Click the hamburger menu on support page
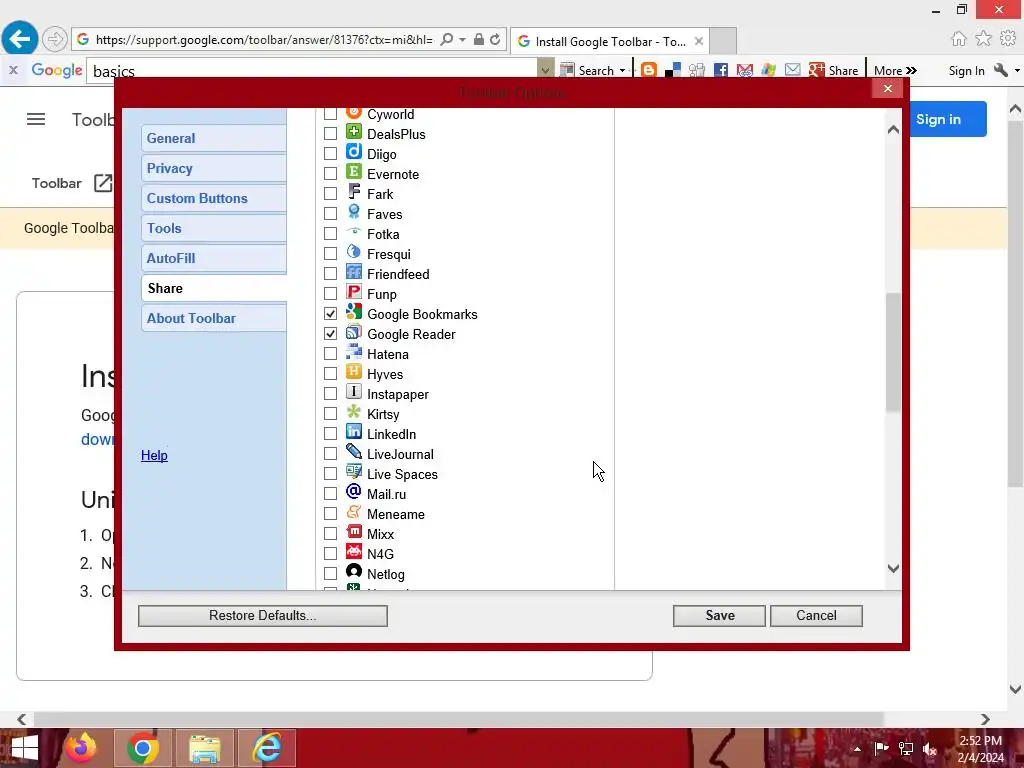This screenshot has height=768, width=1024. click(x=36, y=119)
